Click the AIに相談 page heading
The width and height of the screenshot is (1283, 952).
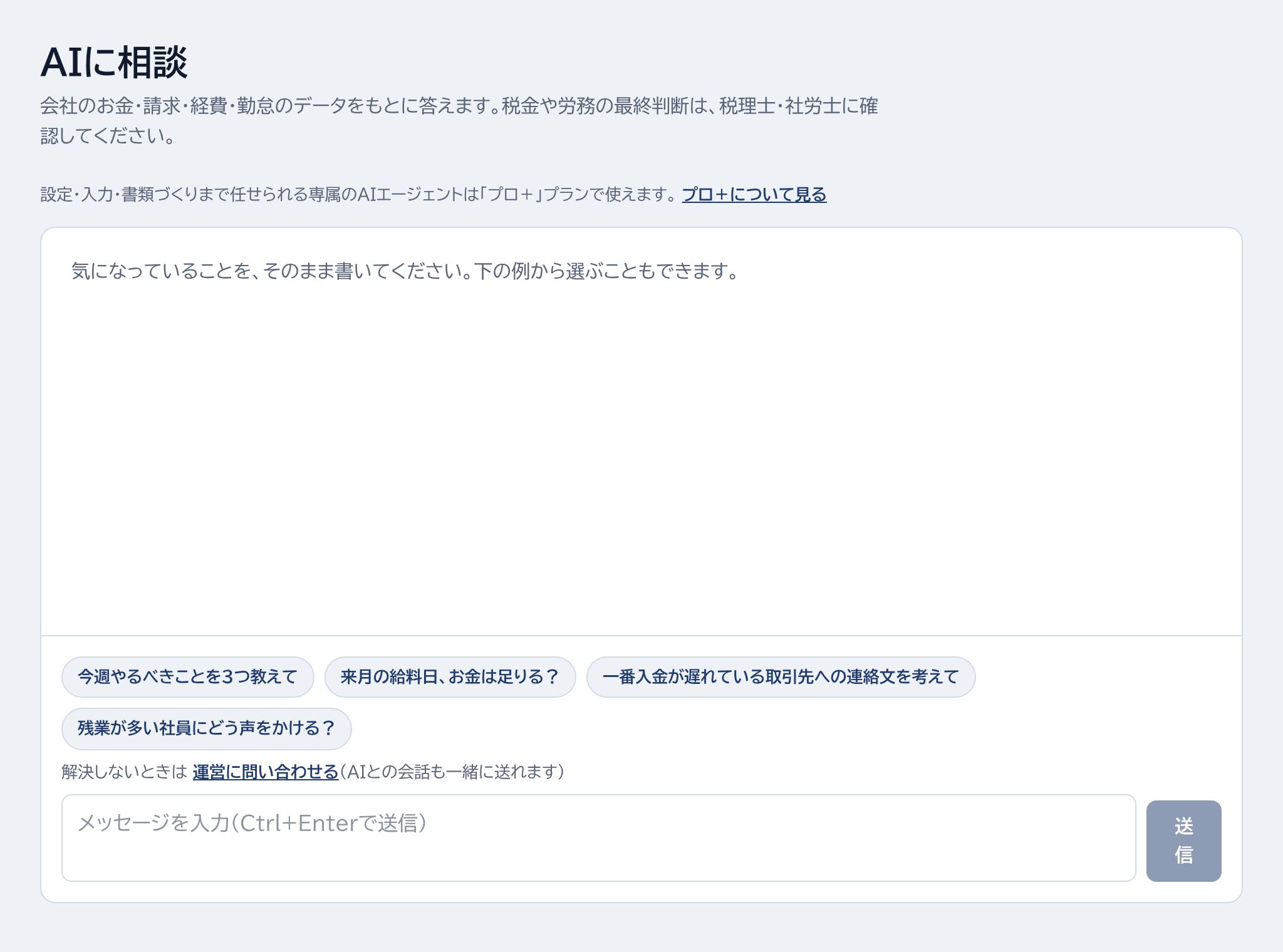tap(114, 62)
